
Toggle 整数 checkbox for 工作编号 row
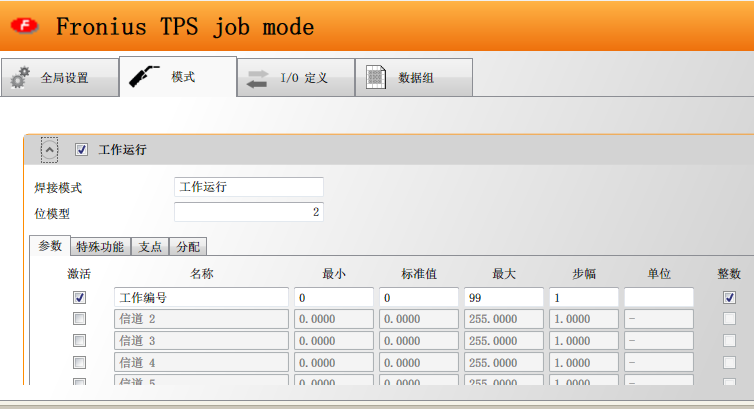(729, 297)
